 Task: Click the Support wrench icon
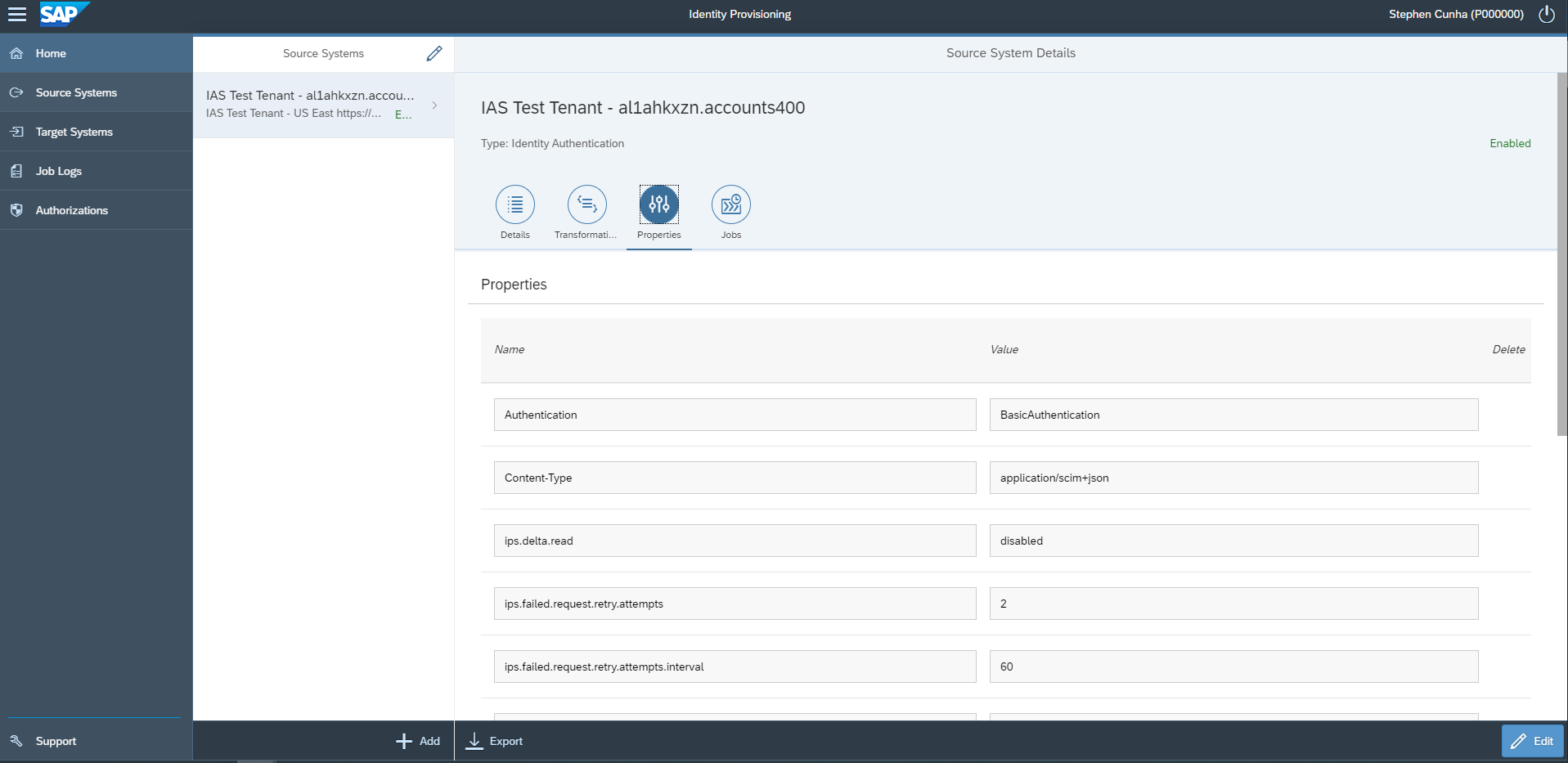pyautogui.click(x=16, y=741)
